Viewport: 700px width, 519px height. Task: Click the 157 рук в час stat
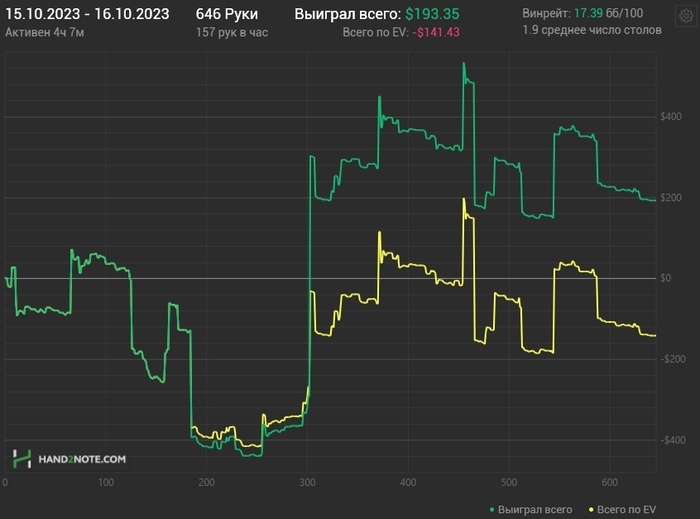coord(232,33)
